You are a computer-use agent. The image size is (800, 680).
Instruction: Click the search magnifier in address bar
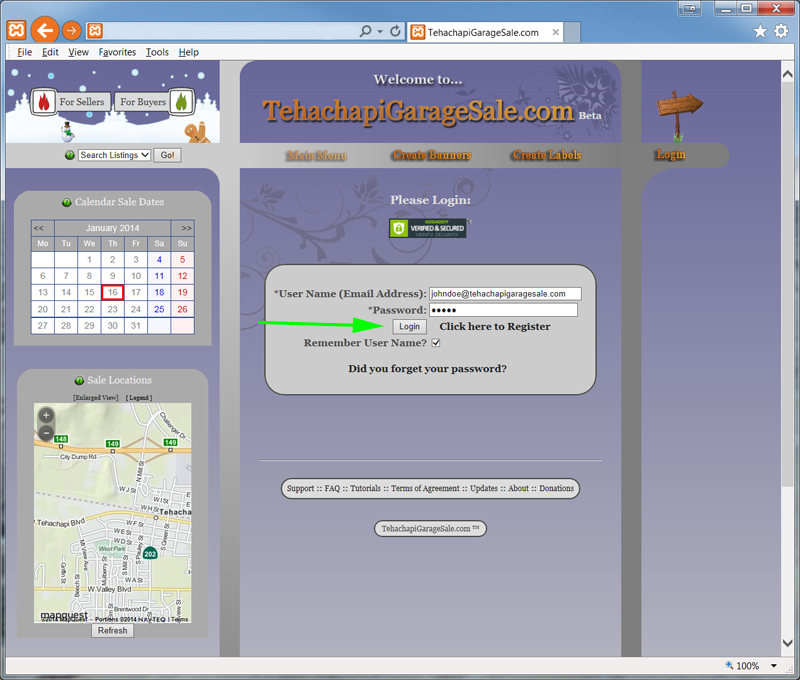click(365, 32)
